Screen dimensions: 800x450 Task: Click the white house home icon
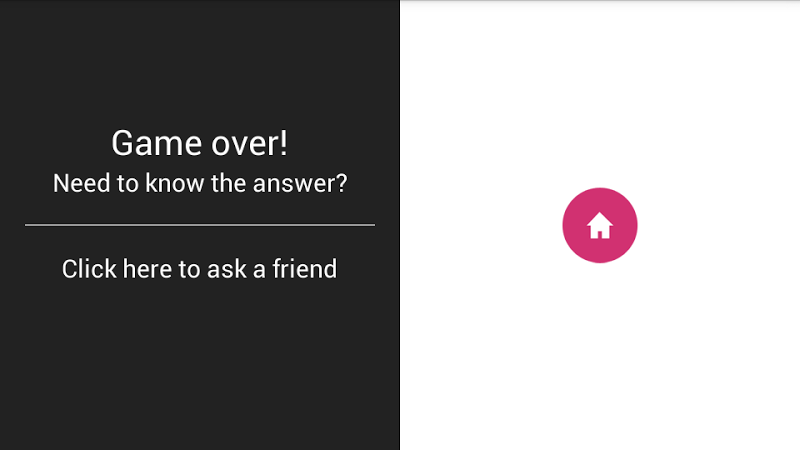point(599,226)
